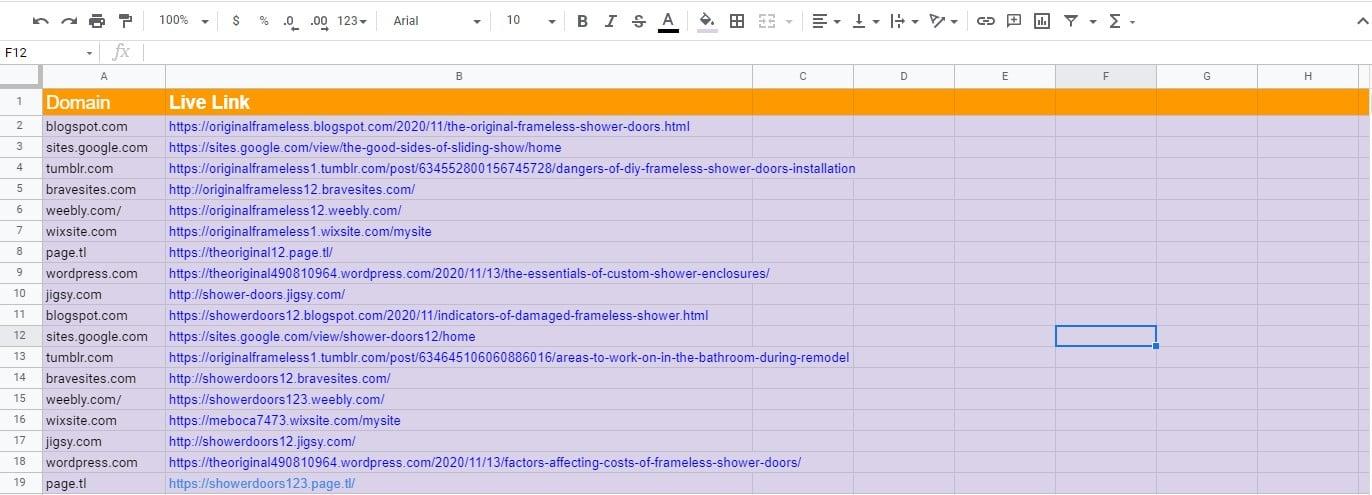Open the fill color paint bucket
The image size is (1372, 495).
(x=707, y=21)
